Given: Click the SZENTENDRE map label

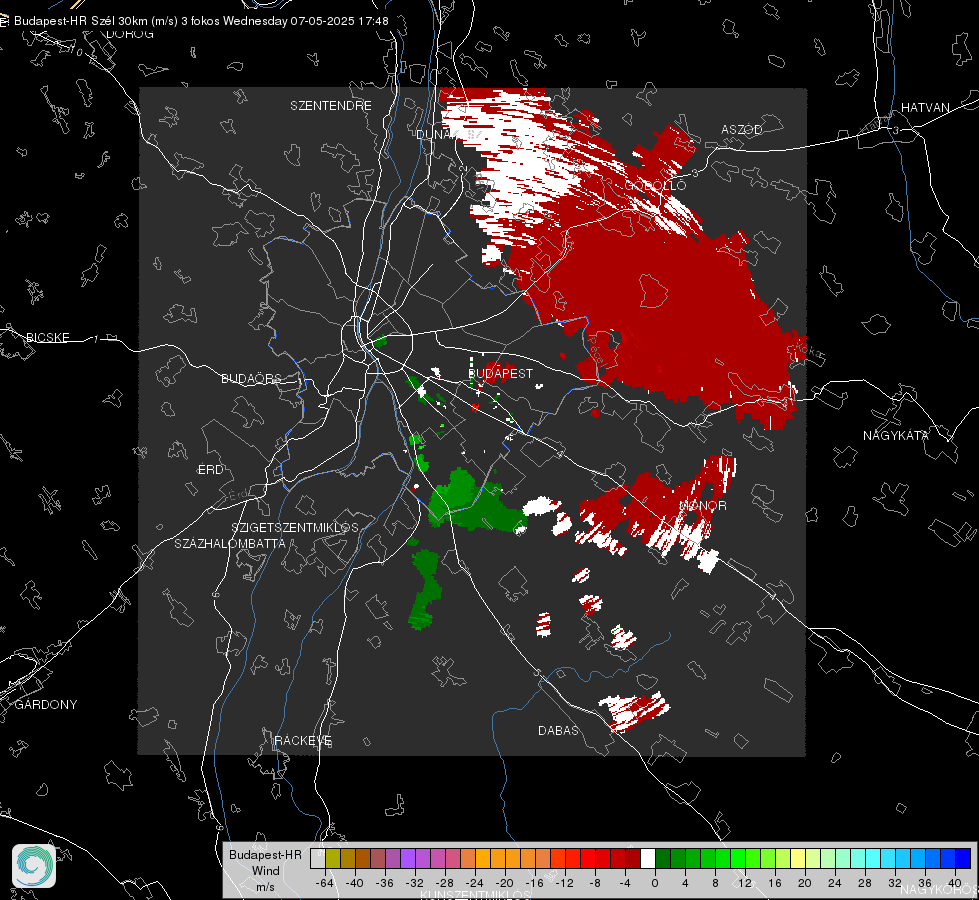Looking at the screenshot, I should click(x=330, y=106).
